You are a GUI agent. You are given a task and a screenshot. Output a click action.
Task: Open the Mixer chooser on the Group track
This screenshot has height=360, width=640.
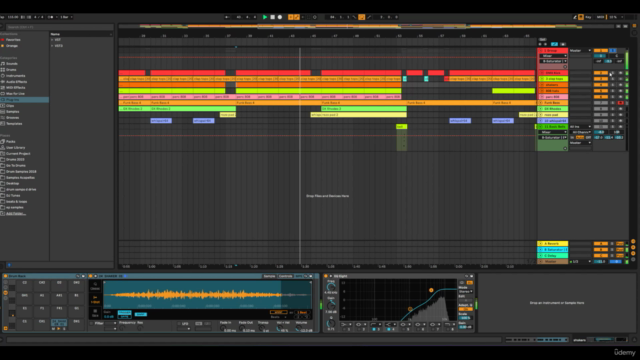point(553,56)
